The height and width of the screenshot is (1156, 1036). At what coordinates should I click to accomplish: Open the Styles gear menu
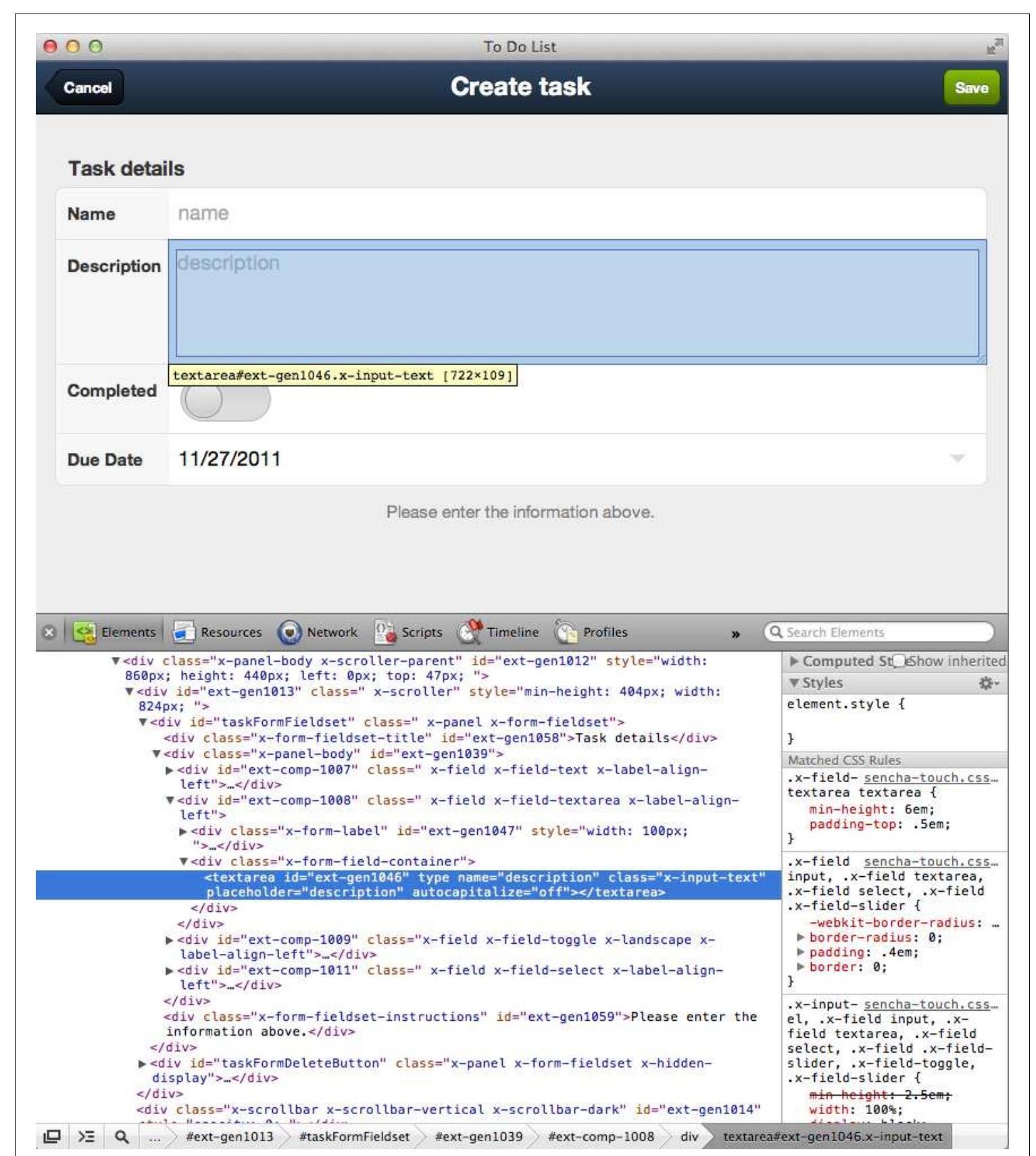[x=989, y=683]
